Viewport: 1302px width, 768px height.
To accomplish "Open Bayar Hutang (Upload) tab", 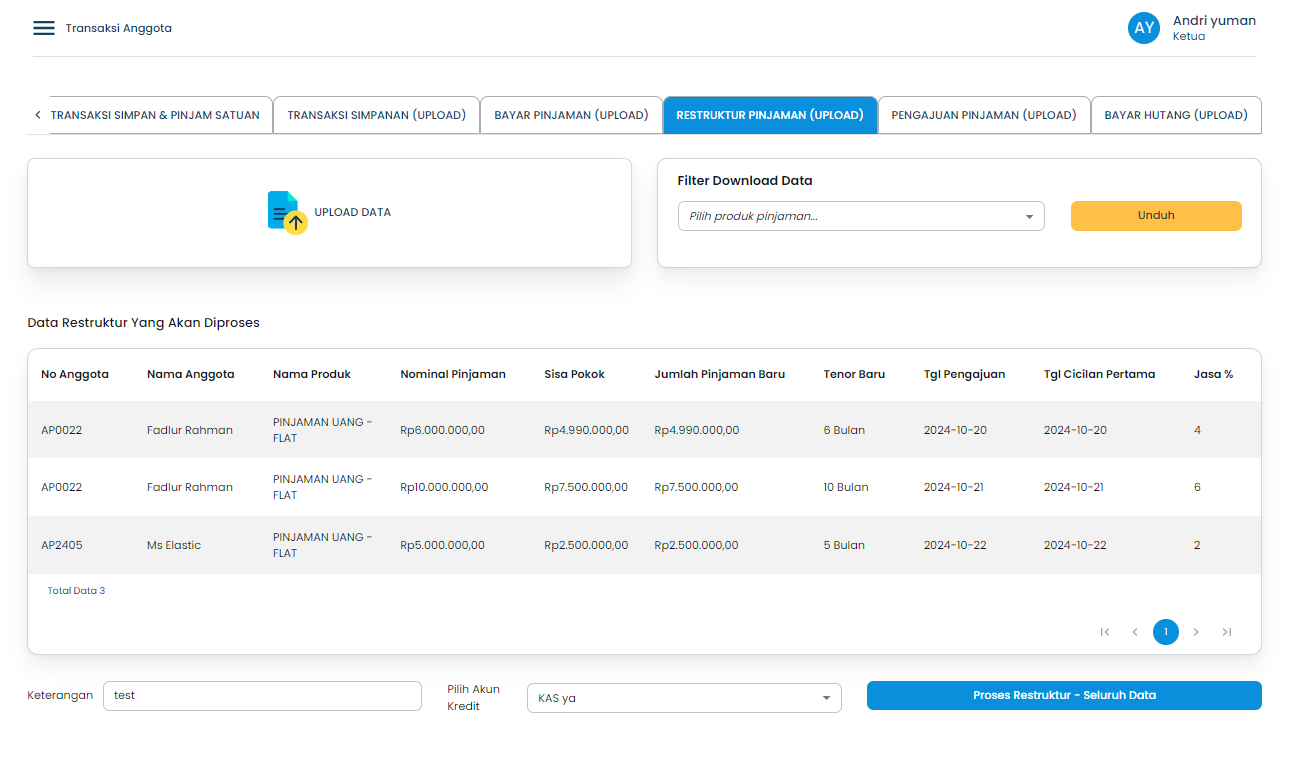I will point(1175,115).
